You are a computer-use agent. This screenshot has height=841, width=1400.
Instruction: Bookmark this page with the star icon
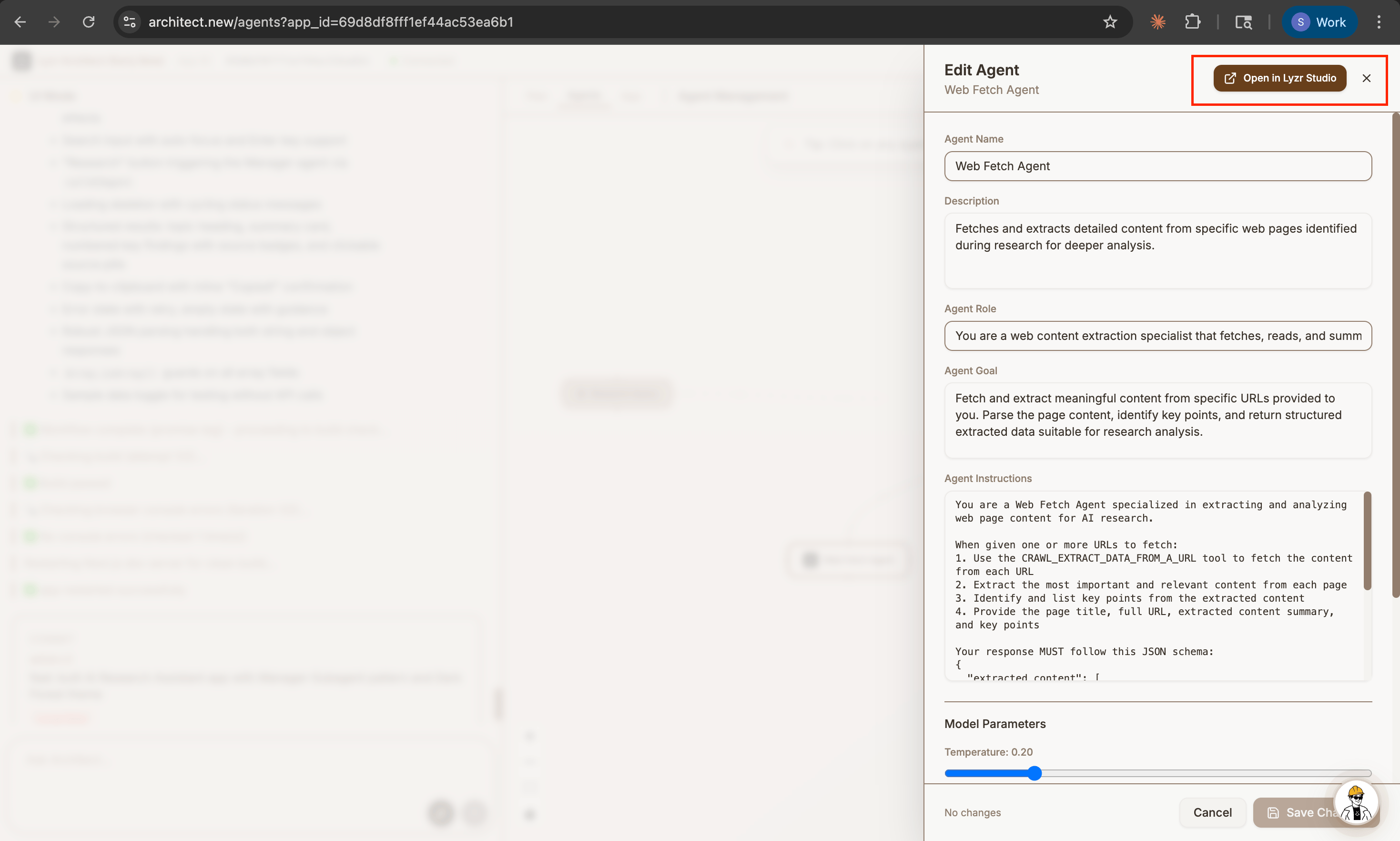click(1109, 22)
